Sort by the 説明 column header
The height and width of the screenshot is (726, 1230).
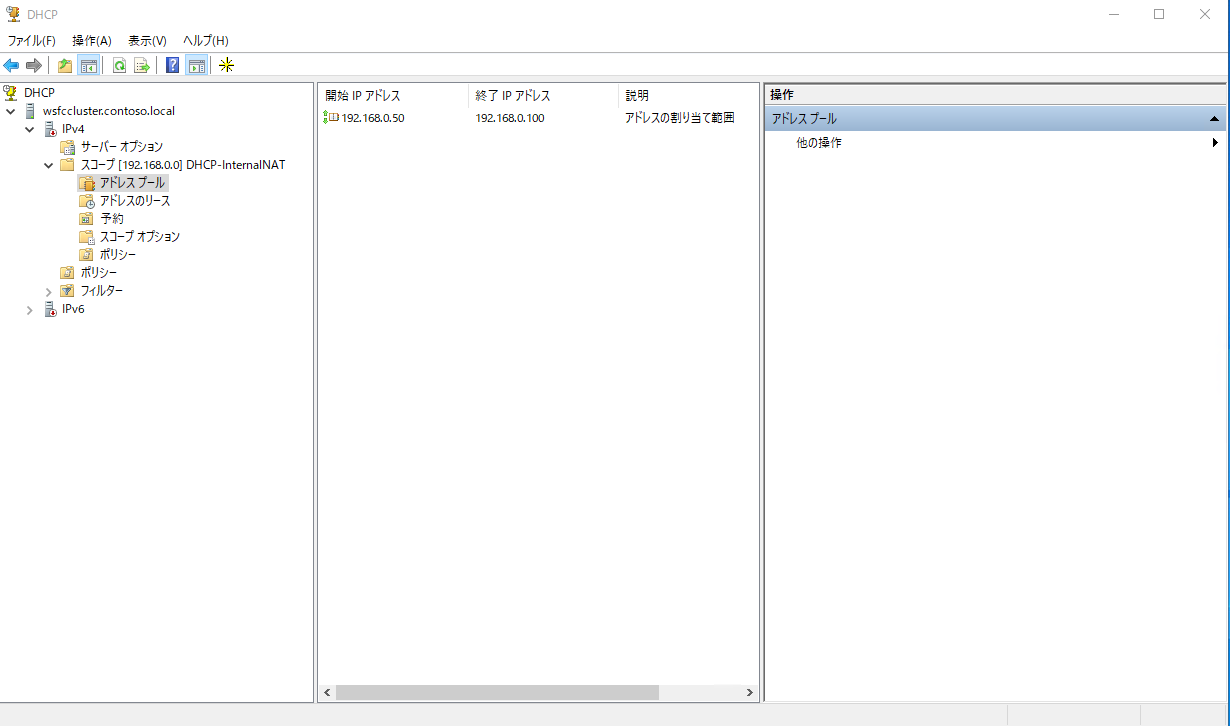pyautogui.click(x=688, y=96)
